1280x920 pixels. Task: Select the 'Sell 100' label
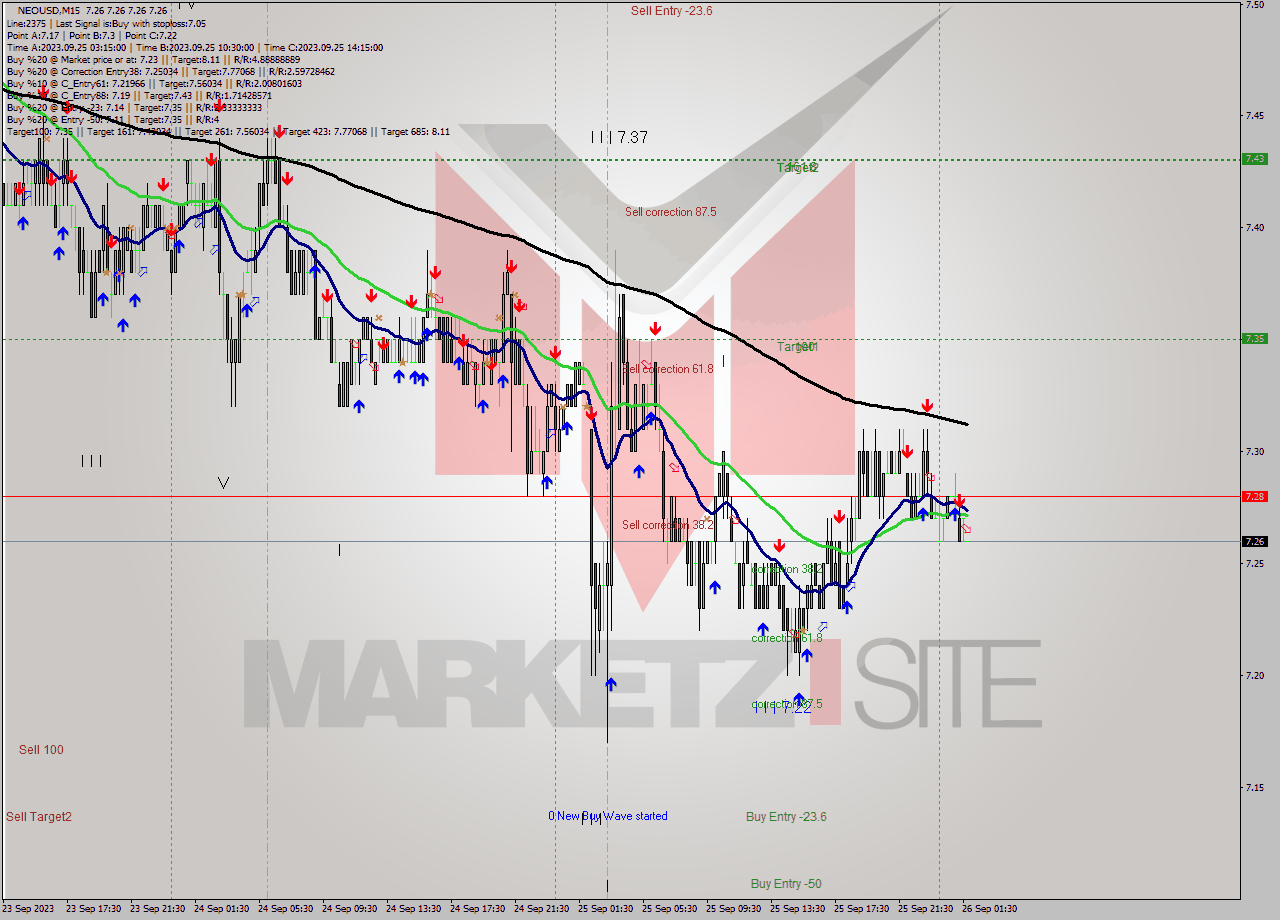click(x=41, y=750)
